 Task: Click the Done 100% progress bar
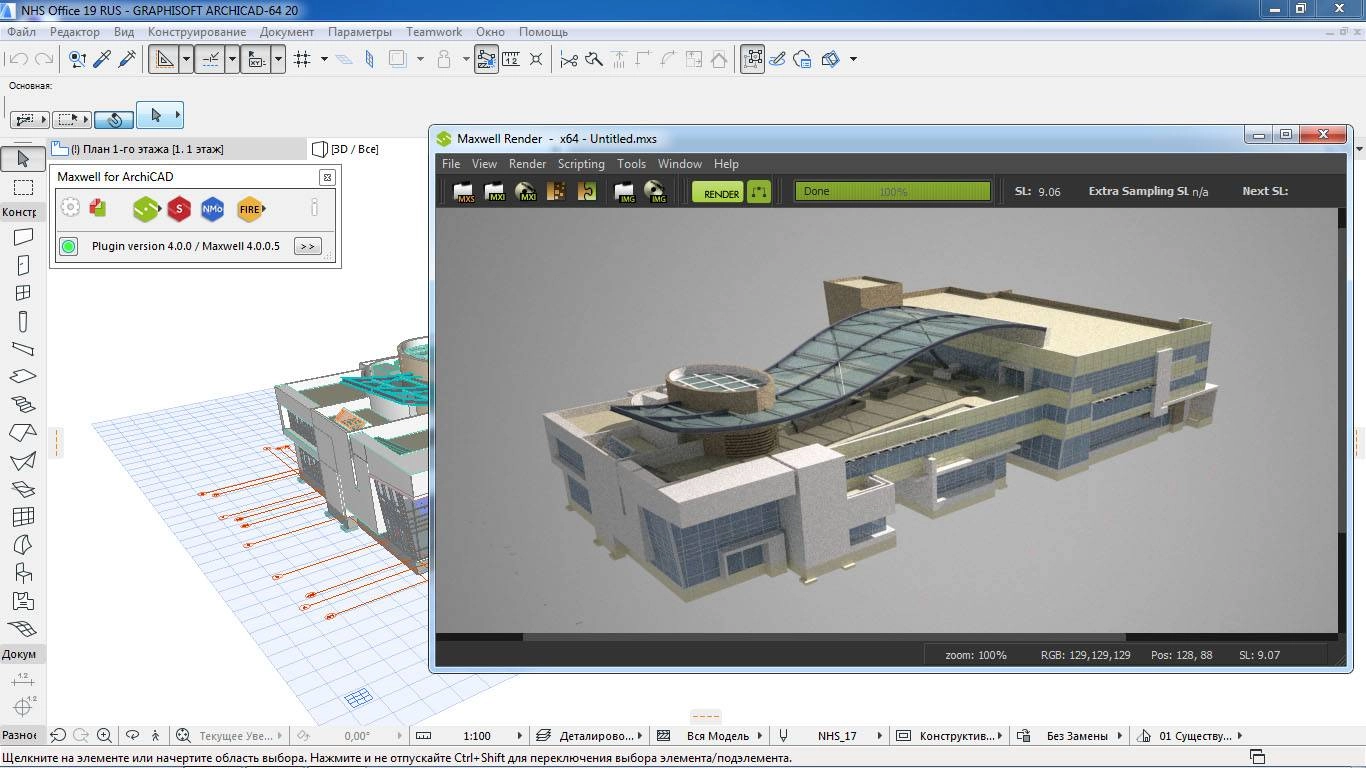coord(892,191)
